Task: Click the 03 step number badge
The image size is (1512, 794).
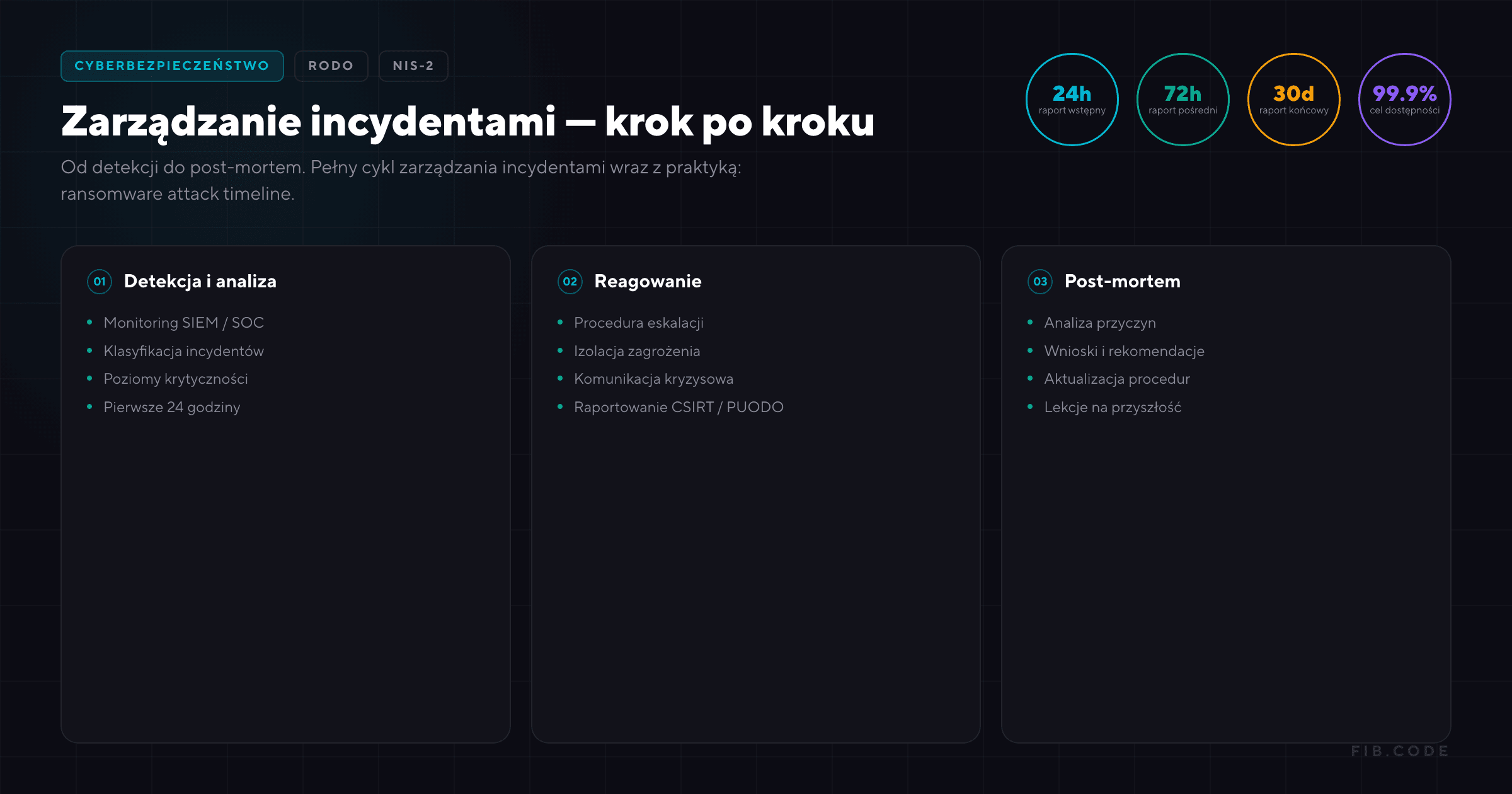Action: (x=1040, y=282)
